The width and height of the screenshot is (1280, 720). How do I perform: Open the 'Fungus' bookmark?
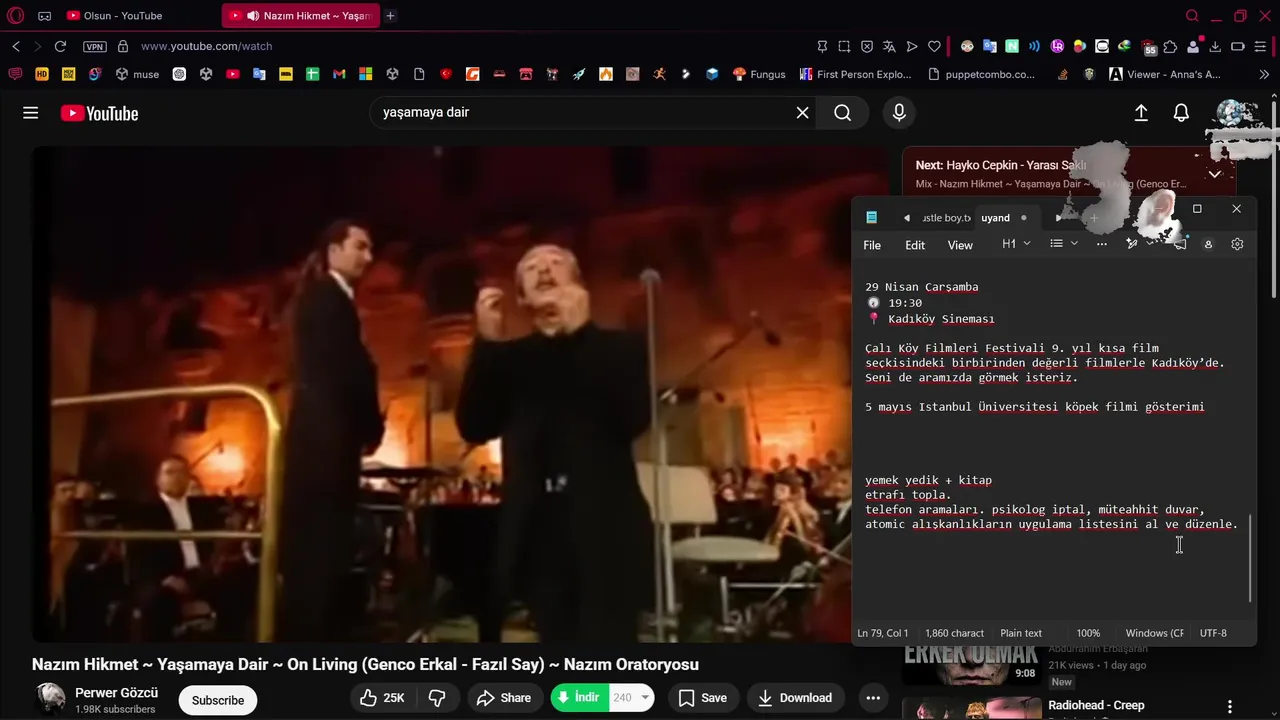759,74
